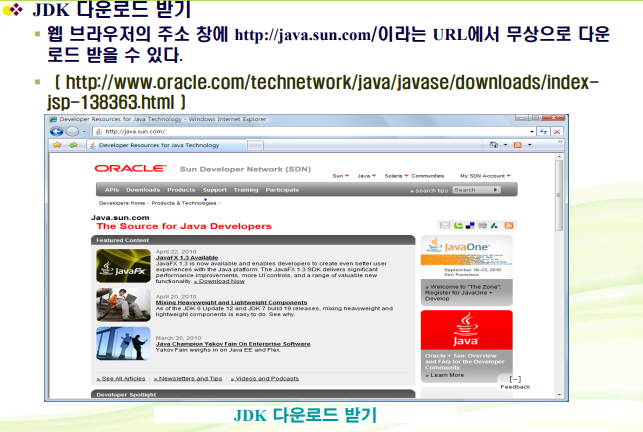Click the command bar overflow chevron

pos(560,142)
